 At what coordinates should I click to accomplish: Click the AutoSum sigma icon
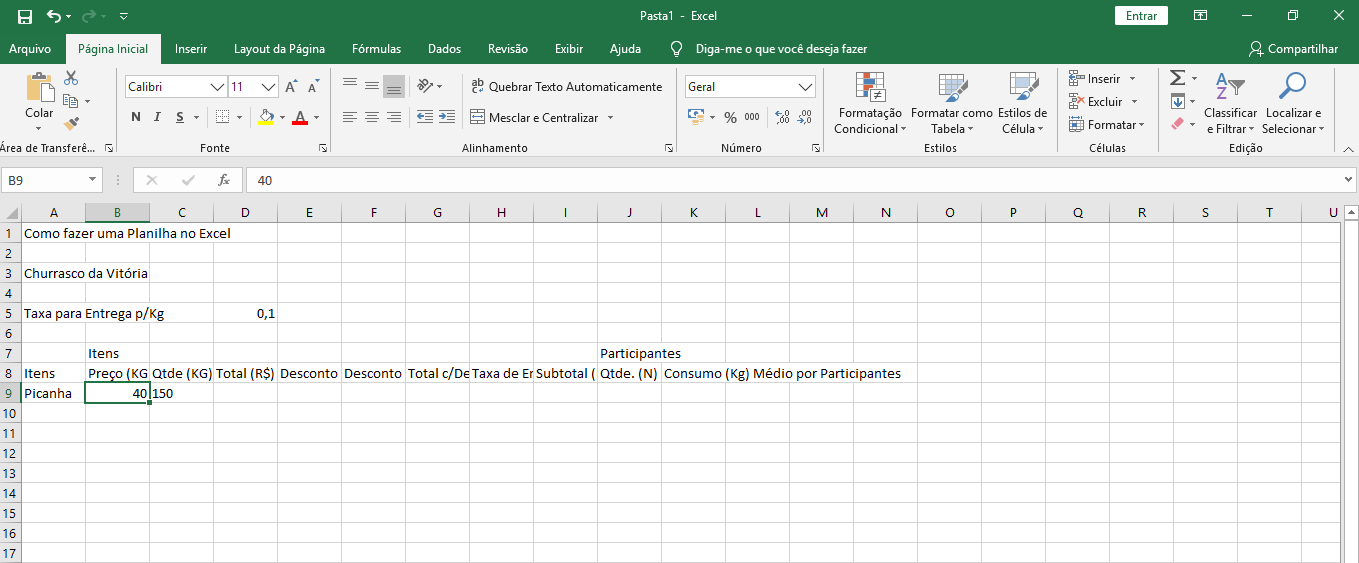pos(1177,78)
